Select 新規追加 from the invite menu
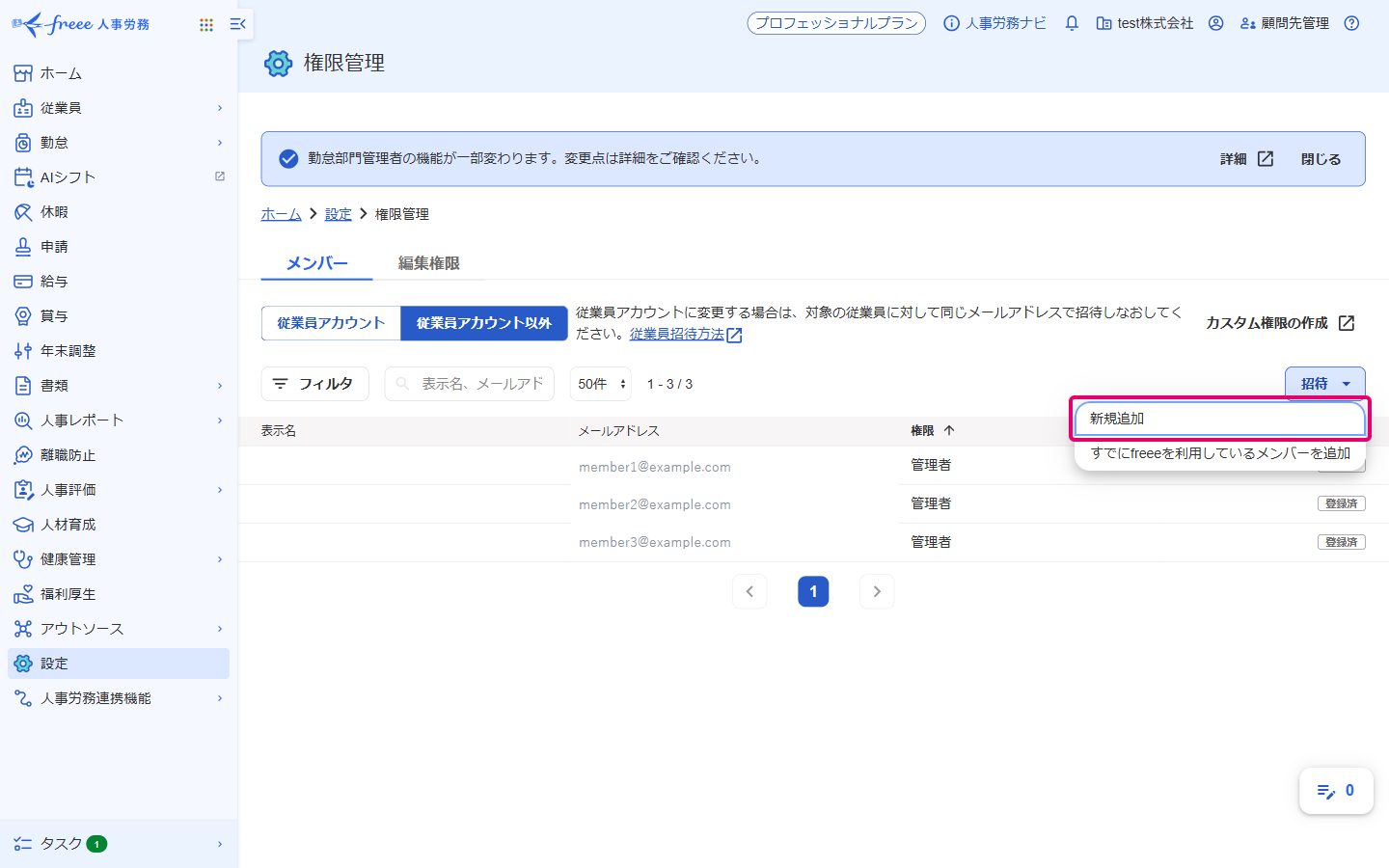The width and height of the screenshot is (1389, 868). point(1220,419)
